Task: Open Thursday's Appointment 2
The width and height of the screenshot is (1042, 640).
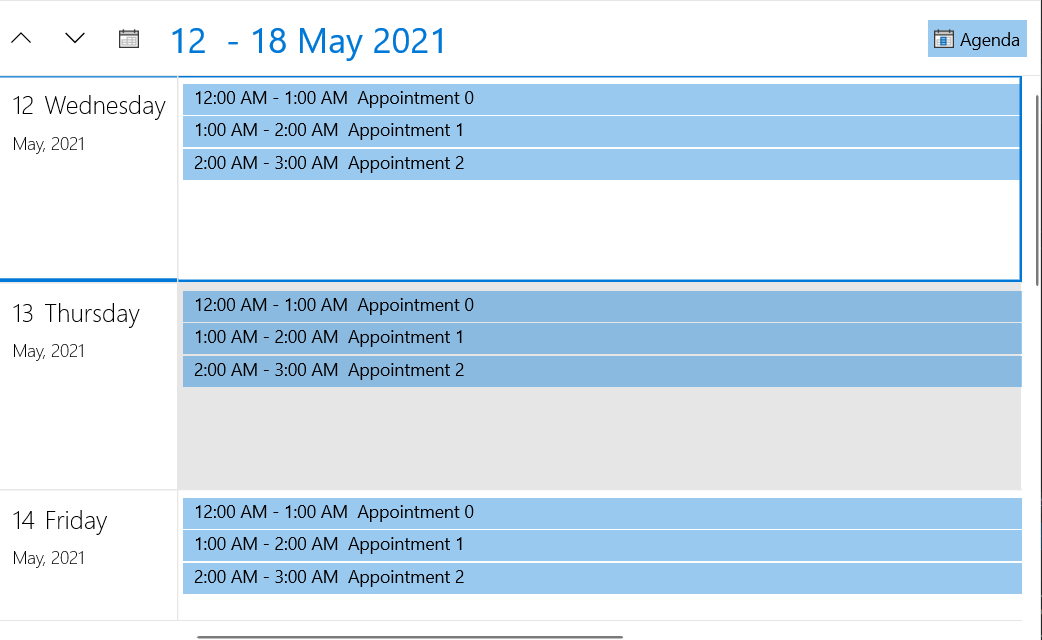Action: (x=600, y=370)
